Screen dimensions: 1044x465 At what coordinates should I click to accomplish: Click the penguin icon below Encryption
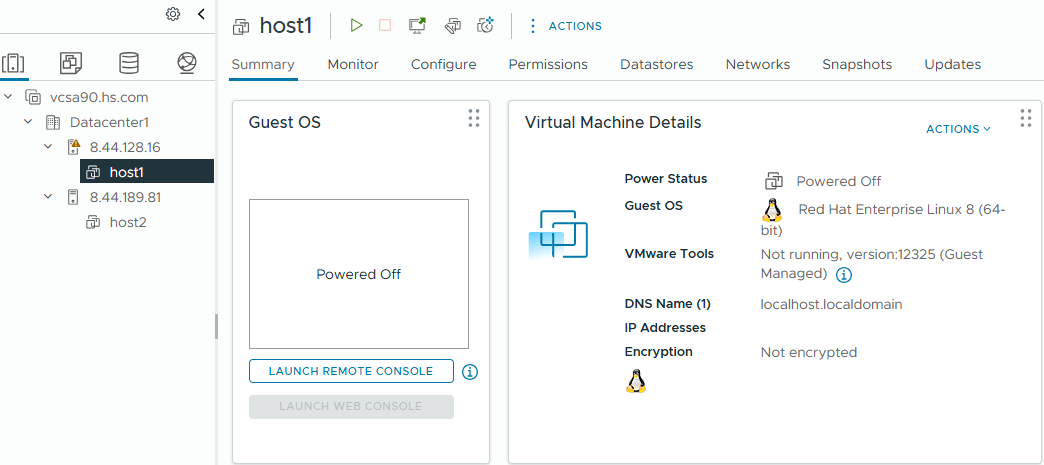pyautogui.click(x=636, y=380)
